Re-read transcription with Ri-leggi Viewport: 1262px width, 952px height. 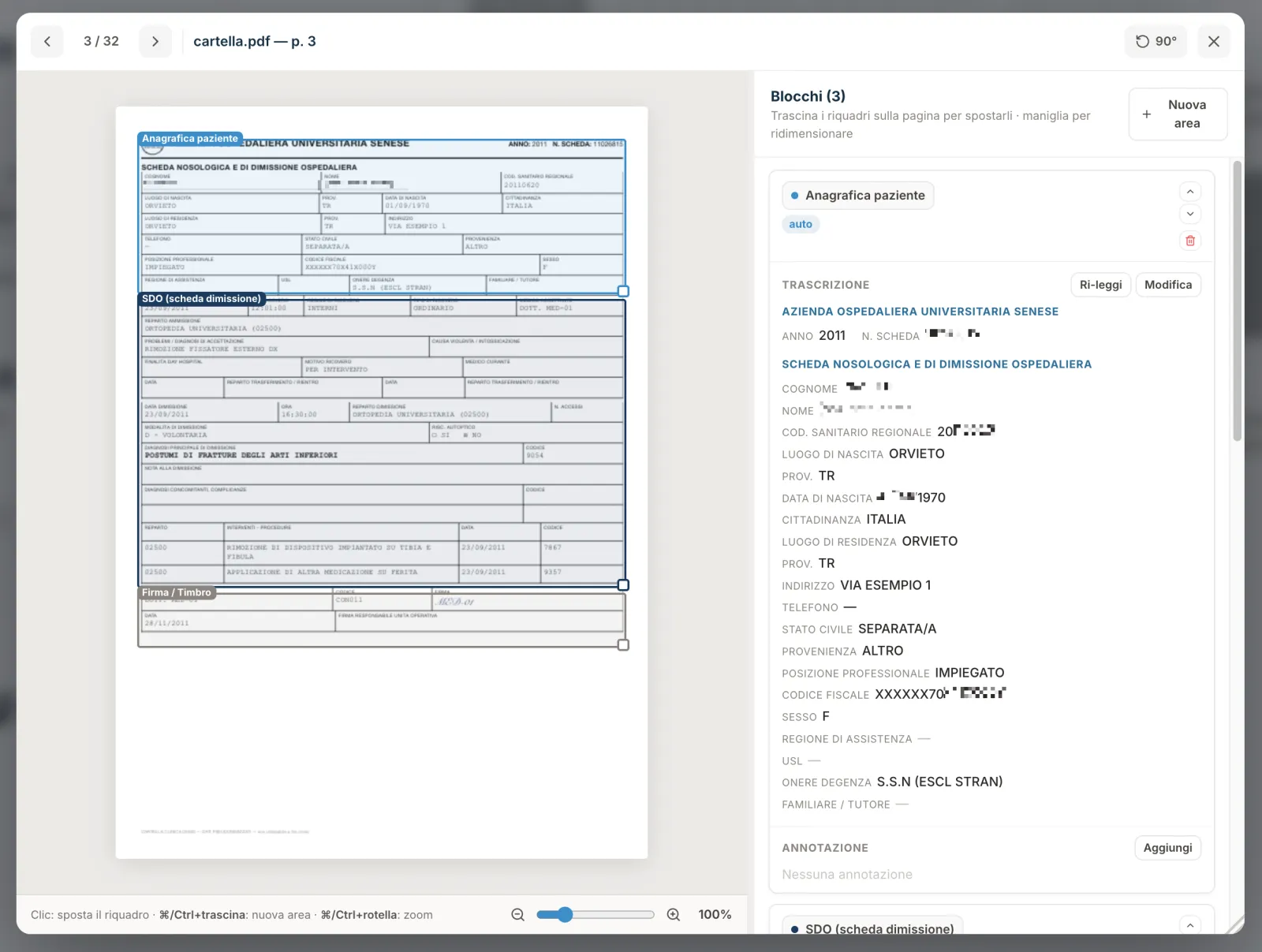coord(1100,285)
